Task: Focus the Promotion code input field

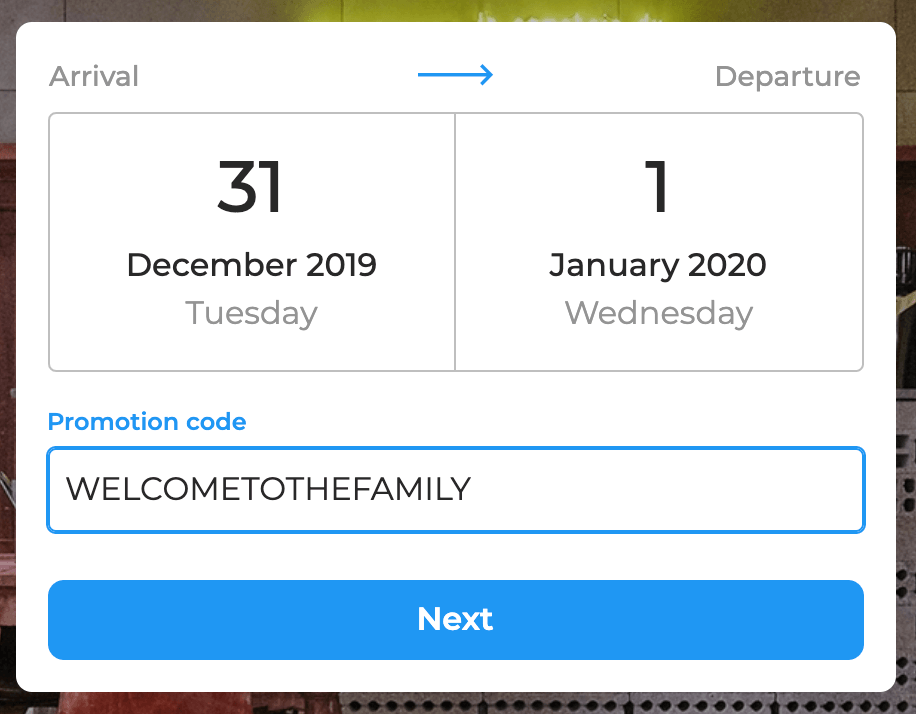Action: (456, 490)
